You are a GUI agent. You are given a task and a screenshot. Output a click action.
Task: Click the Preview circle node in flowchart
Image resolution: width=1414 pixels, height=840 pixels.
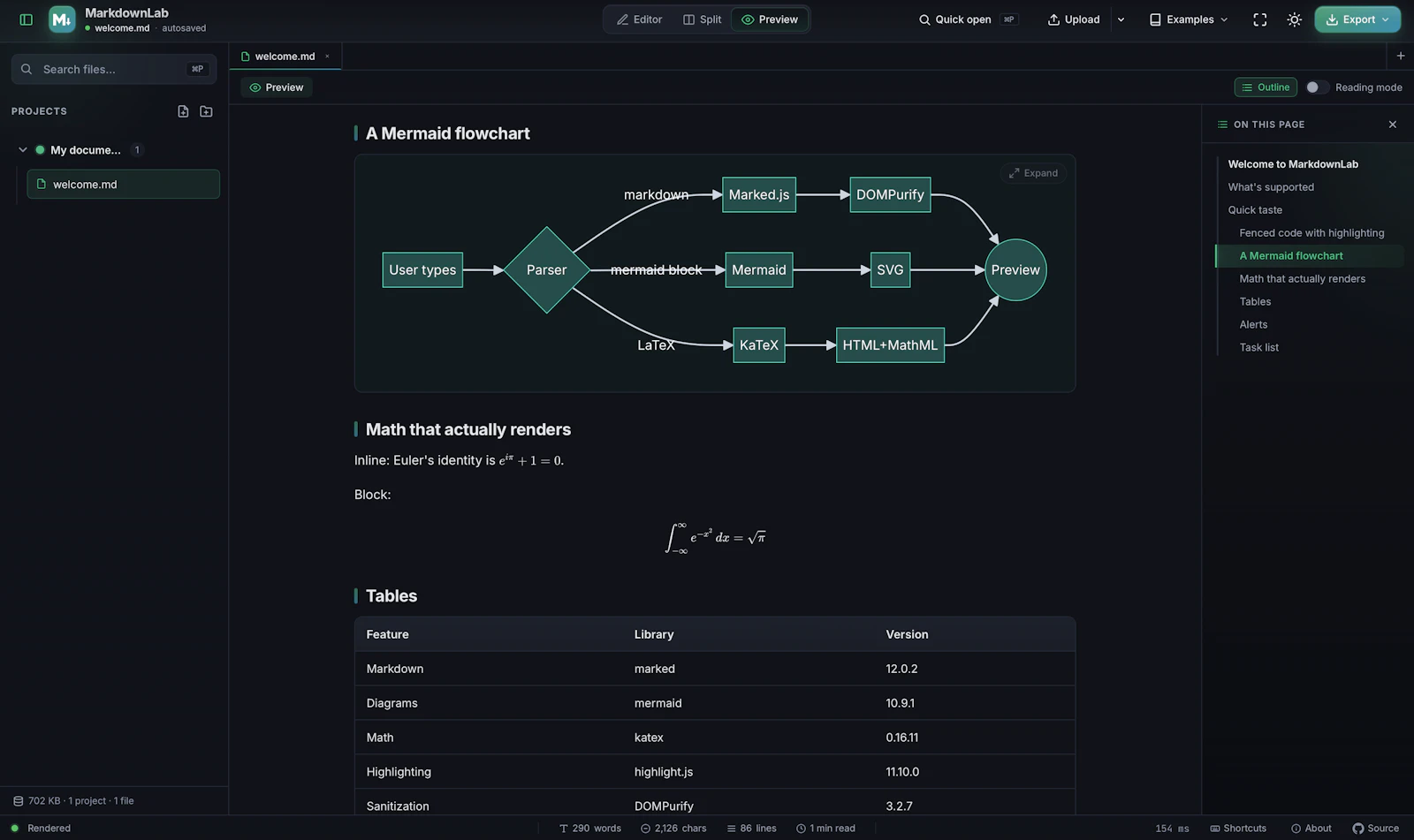point(1015,270)
